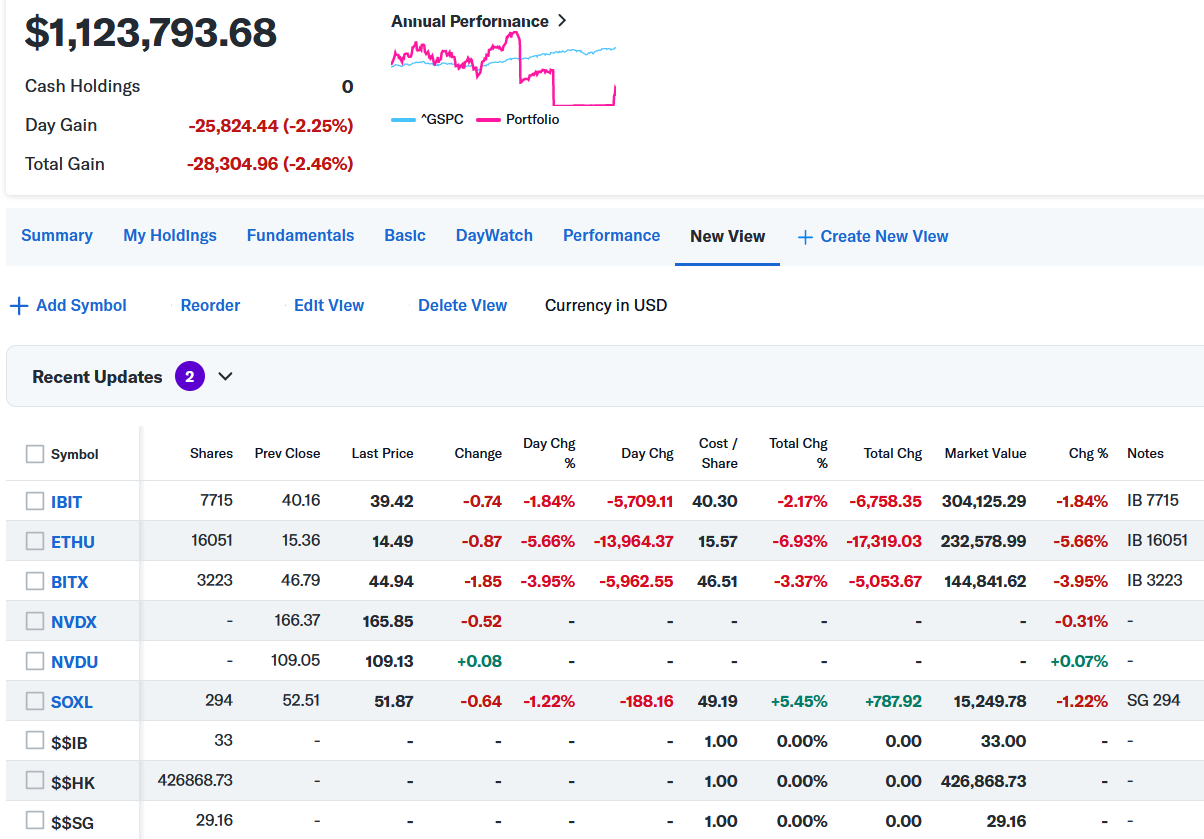This screenshot has height=839, width=1204.
Task: Click the annual performance chart thumbnail
Action: point(503,68)
